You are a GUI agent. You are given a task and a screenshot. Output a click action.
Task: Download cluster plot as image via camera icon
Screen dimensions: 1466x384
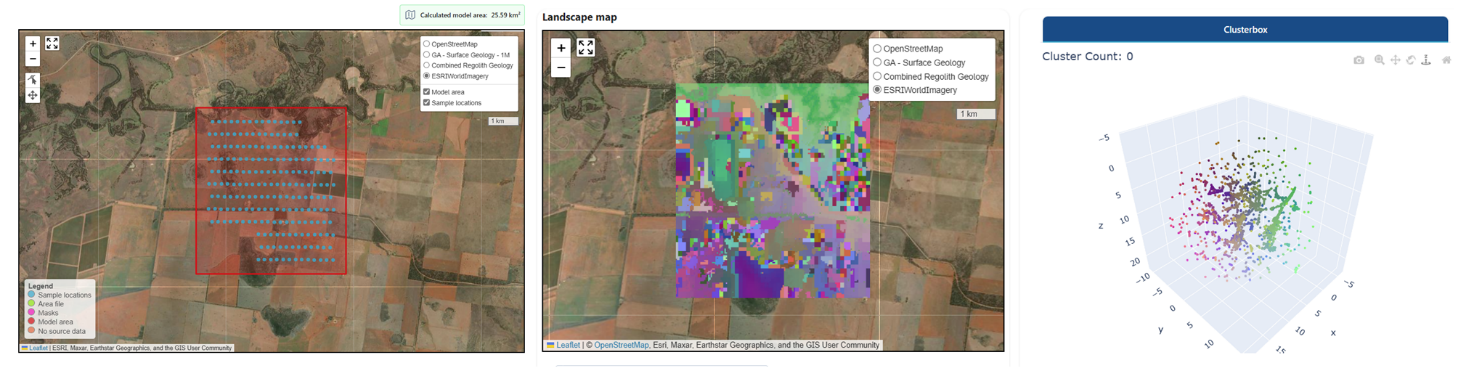pos(1359,60)
